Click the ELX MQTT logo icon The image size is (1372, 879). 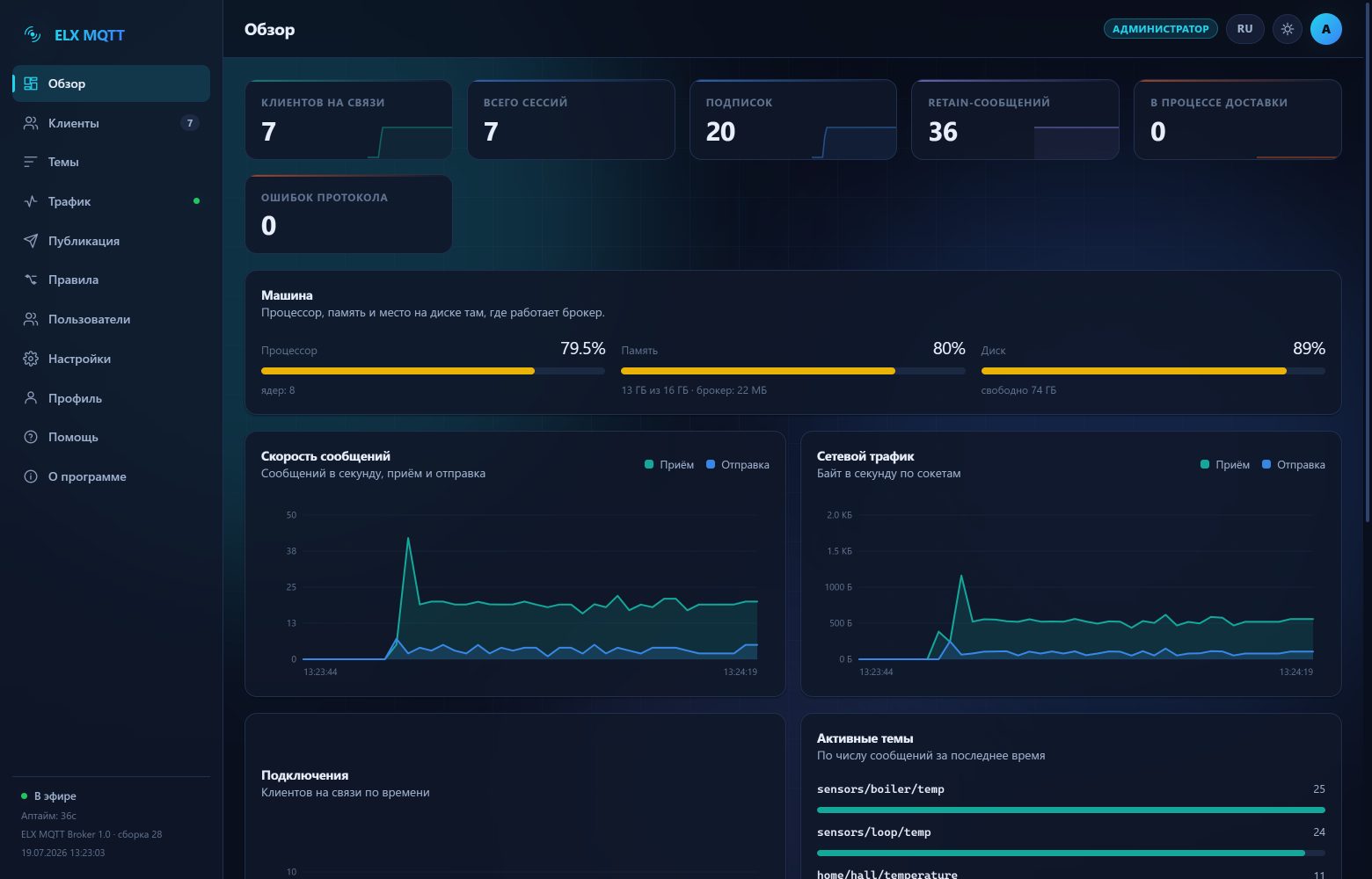33,35
